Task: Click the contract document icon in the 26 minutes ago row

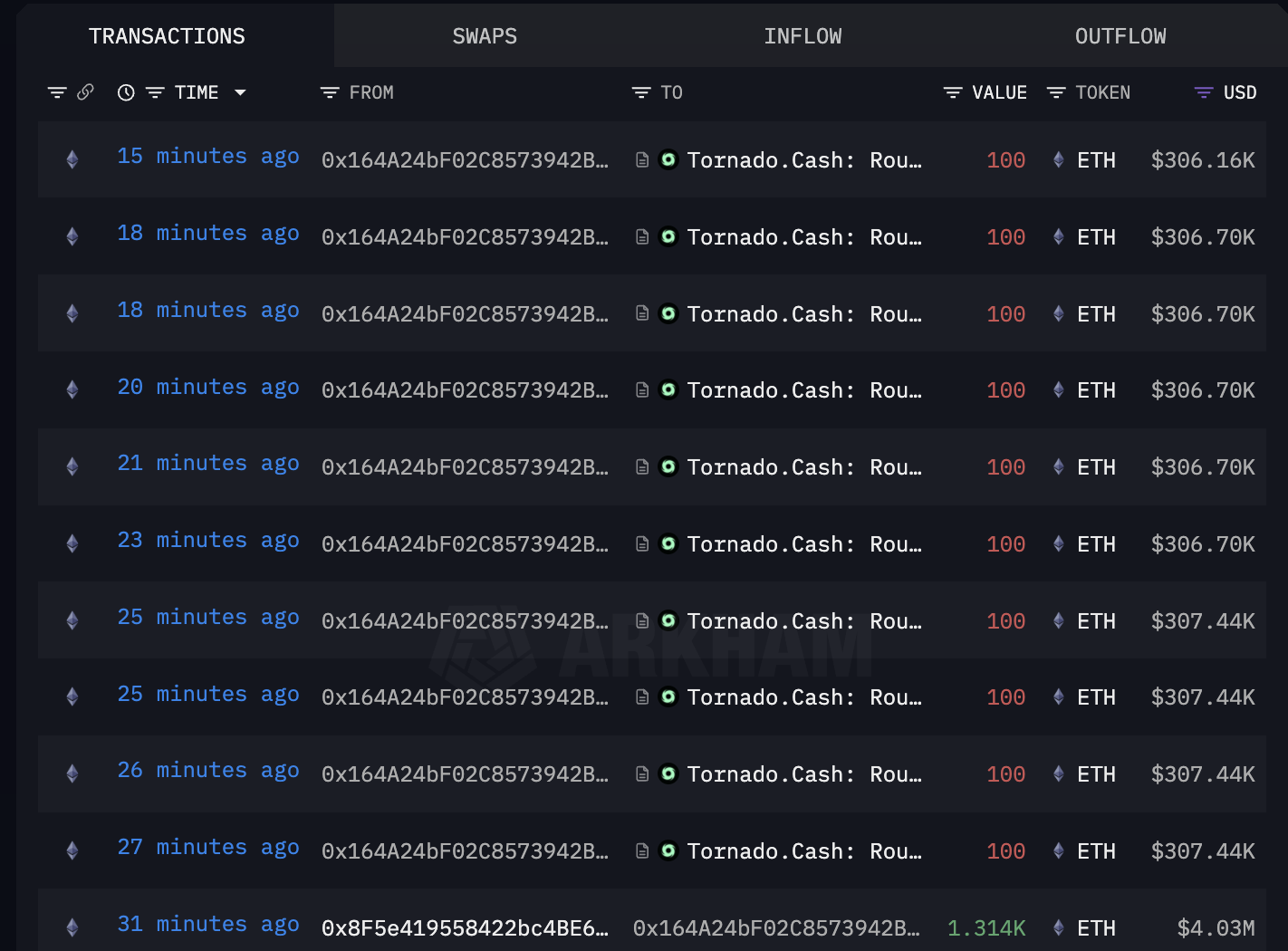Action: pyautogui.click(x=642, y=774)
